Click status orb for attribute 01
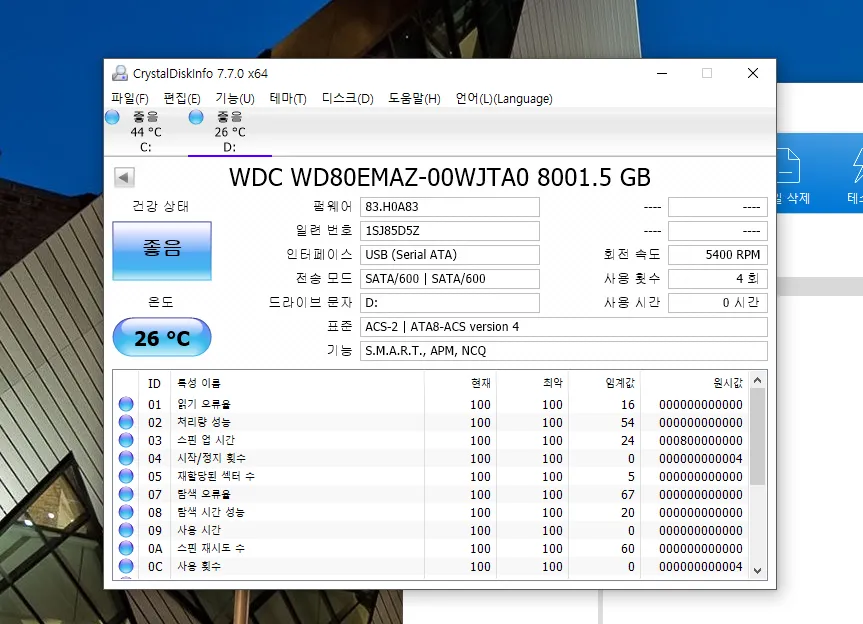This screenshot has height=624, width=863. point(126,404)
